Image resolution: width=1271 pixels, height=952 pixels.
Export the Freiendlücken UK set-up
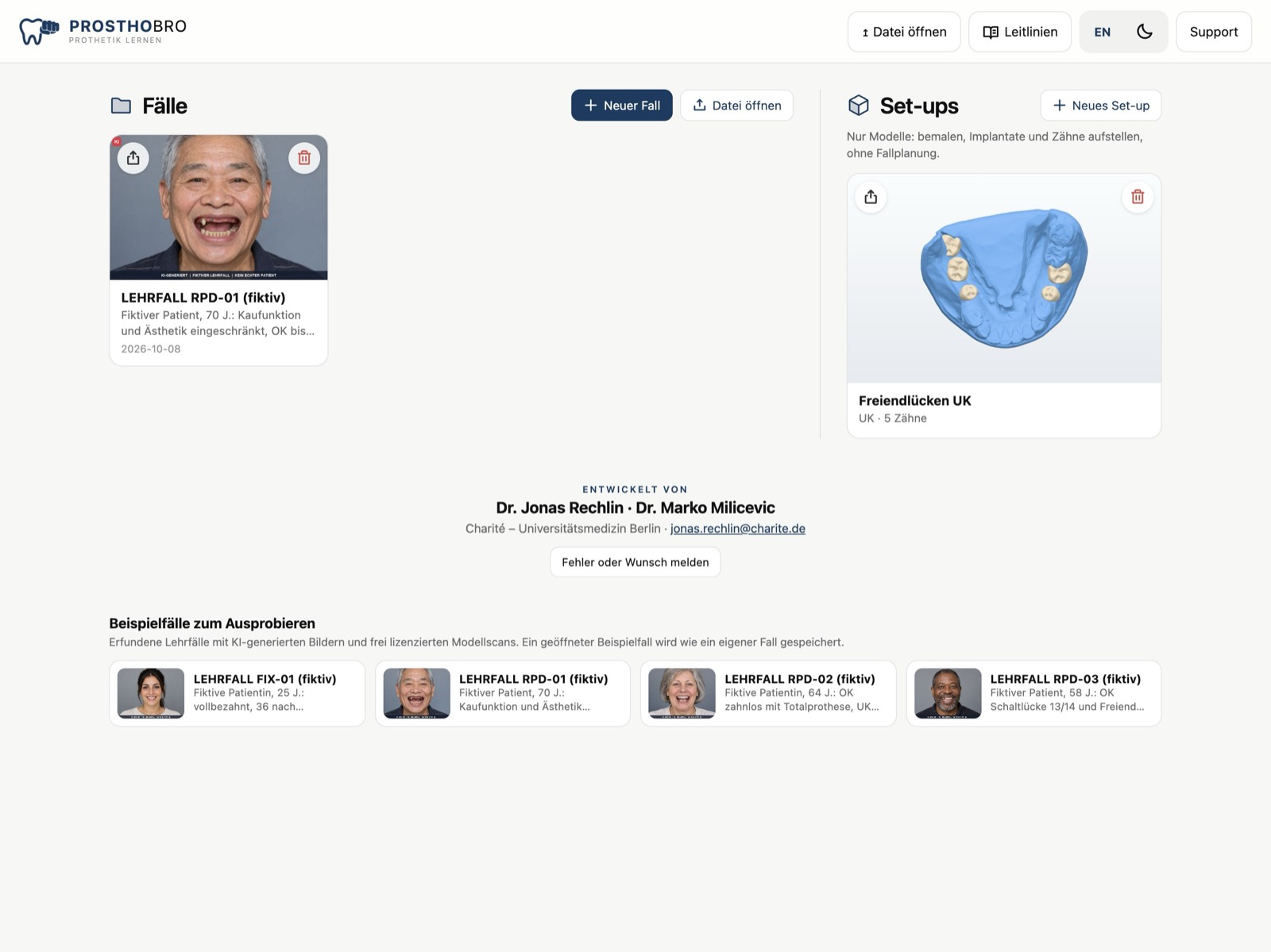(871, 197)
